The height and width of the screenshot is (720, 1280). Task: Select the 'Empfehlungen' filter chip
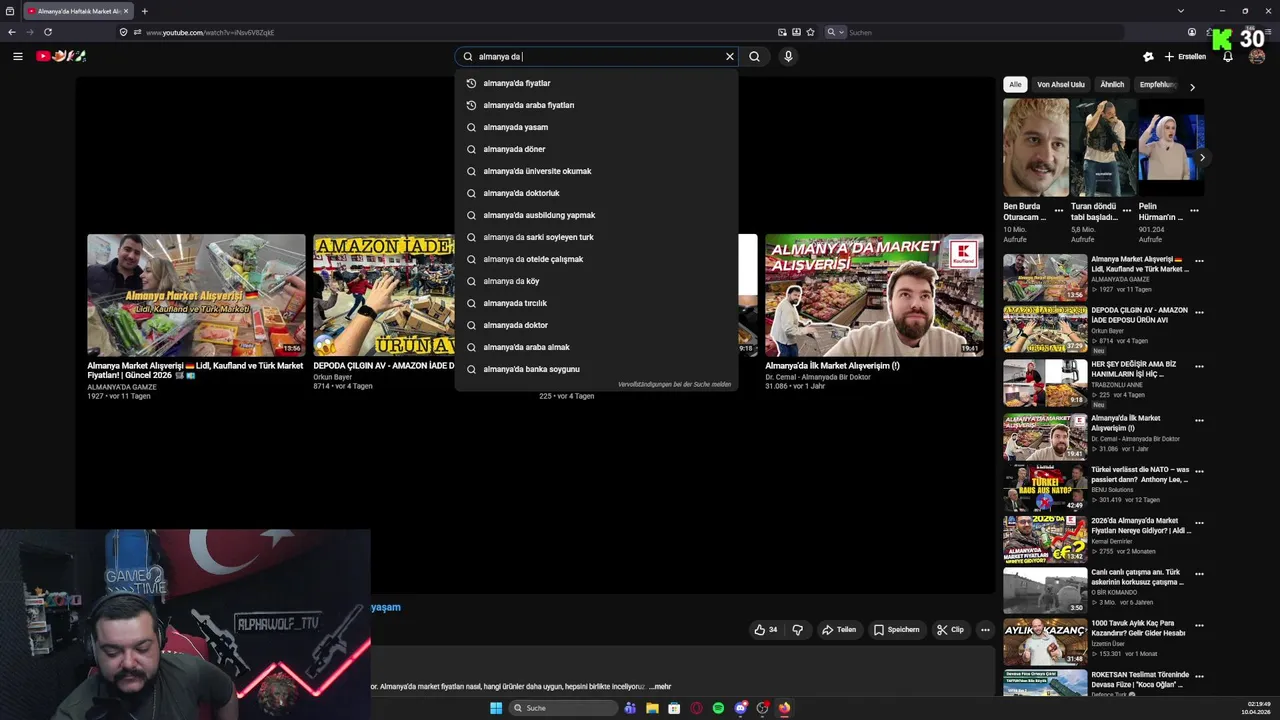point(1157,85)
